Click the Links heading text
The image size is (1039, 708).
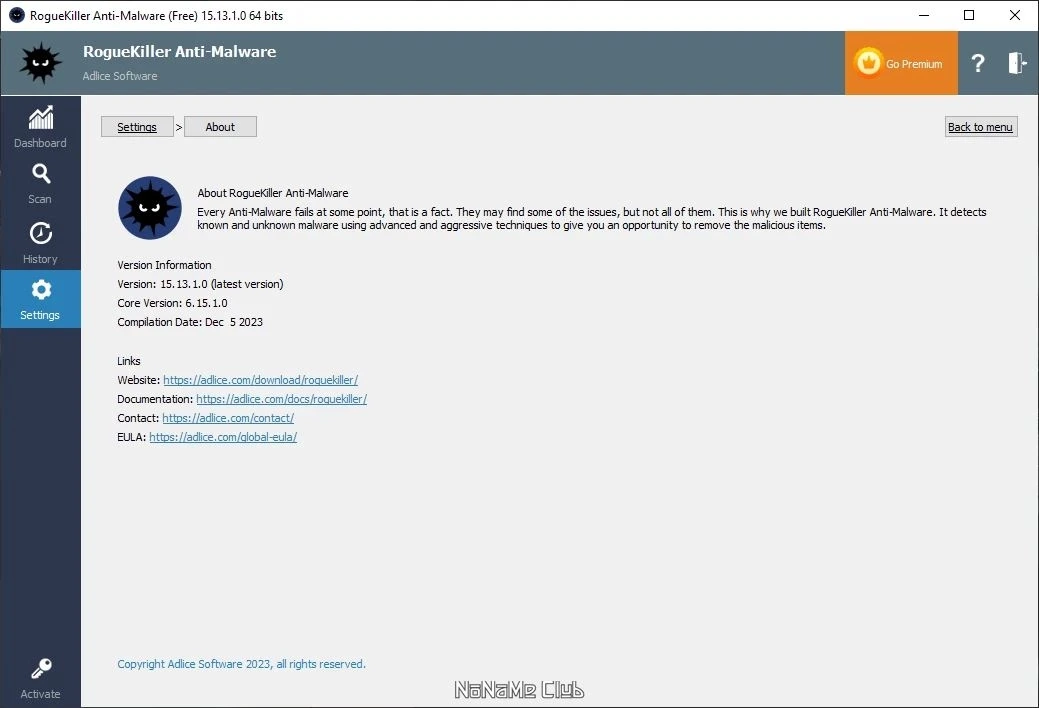[x=129, y=361]
